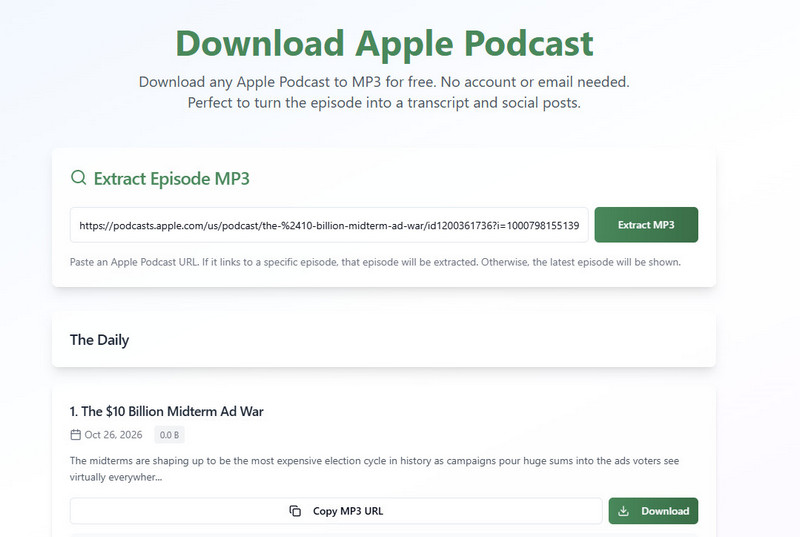Click The Daily podcast name

(x=99, y=340)
